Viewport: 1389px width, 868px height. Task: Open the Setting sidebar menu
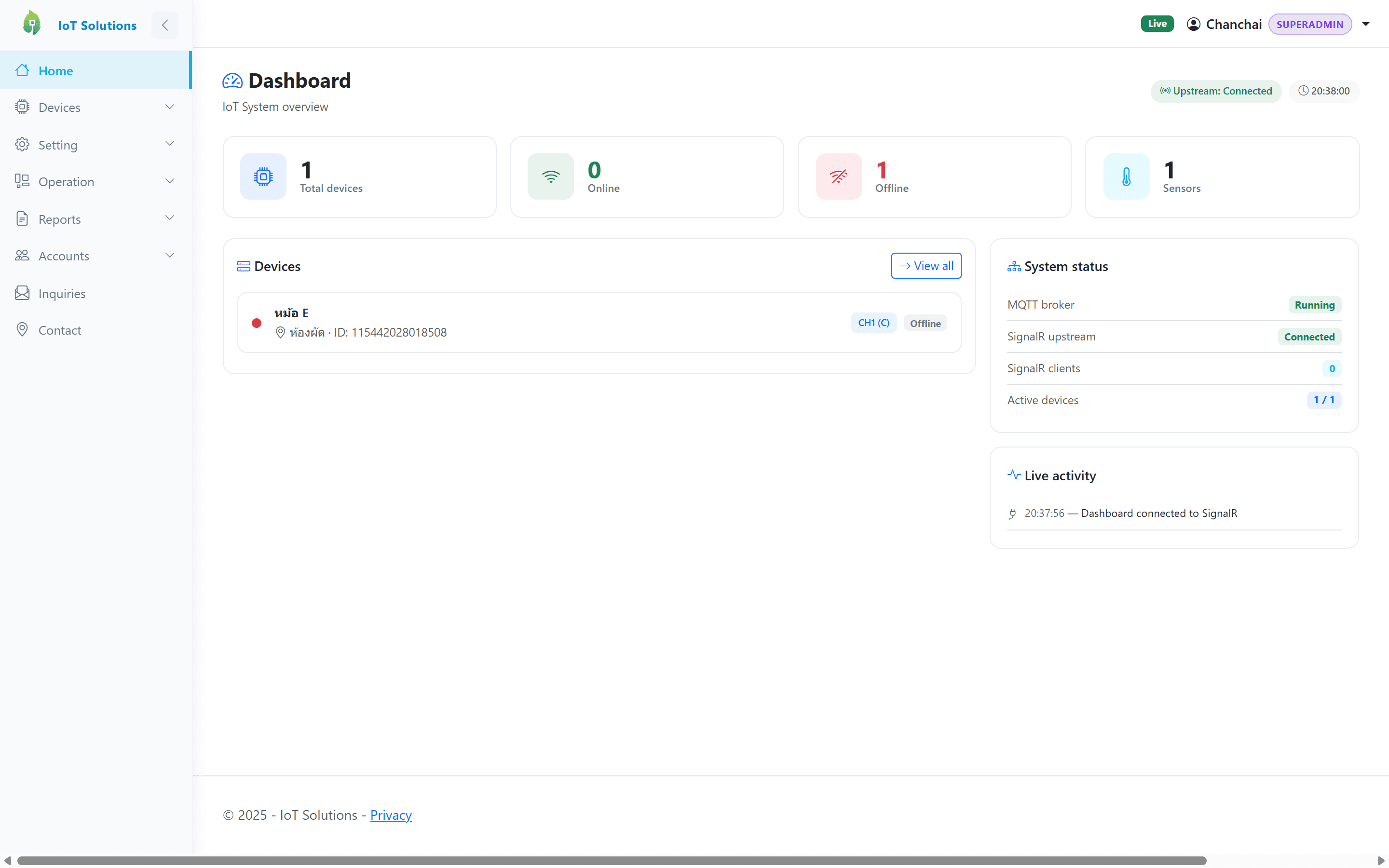point(95,145)
